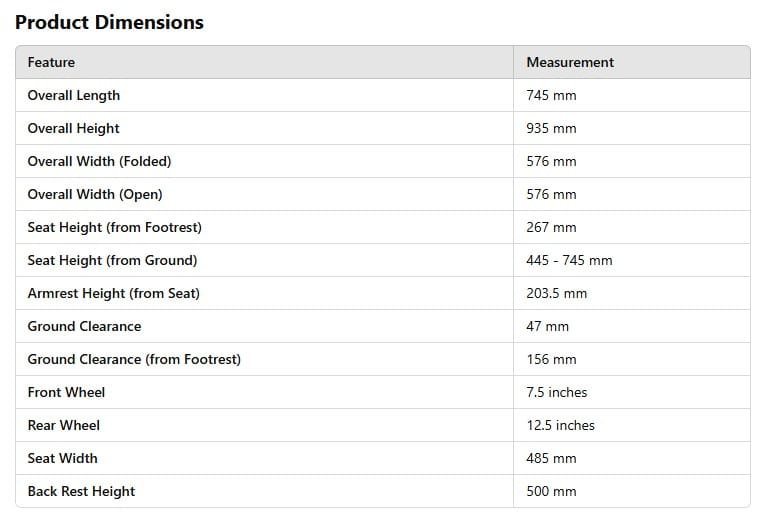This screenshot has height=516, width=766.
Task: Click the Overall Length row label
Action: [73, 95]
